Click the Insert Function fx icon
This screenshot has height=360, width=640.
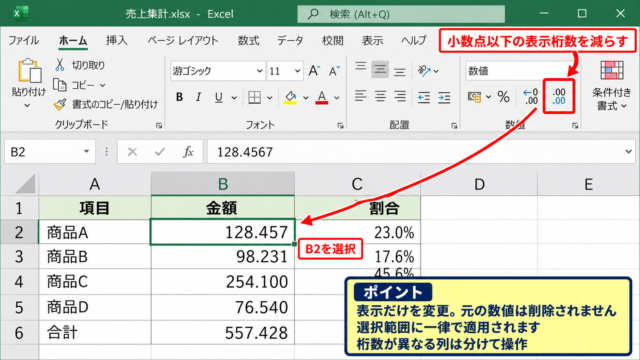(188, 152)
